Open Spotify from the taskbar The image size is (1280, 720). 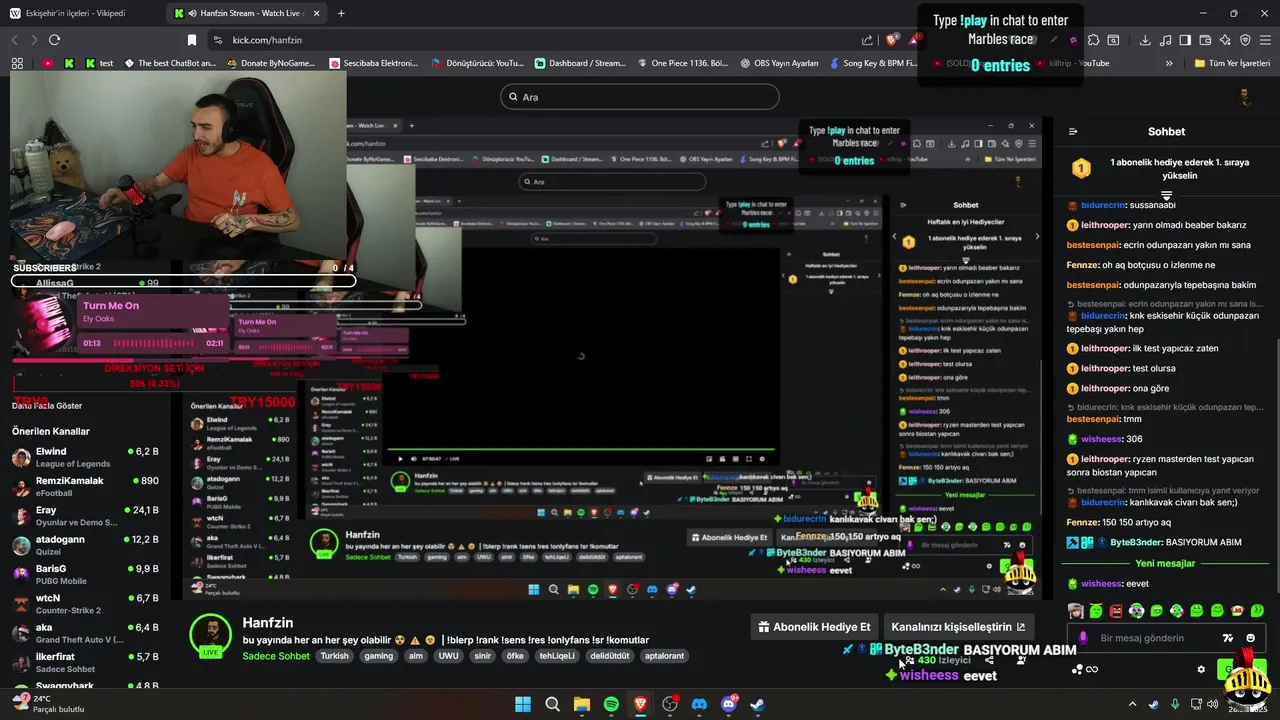click(611, 704)
